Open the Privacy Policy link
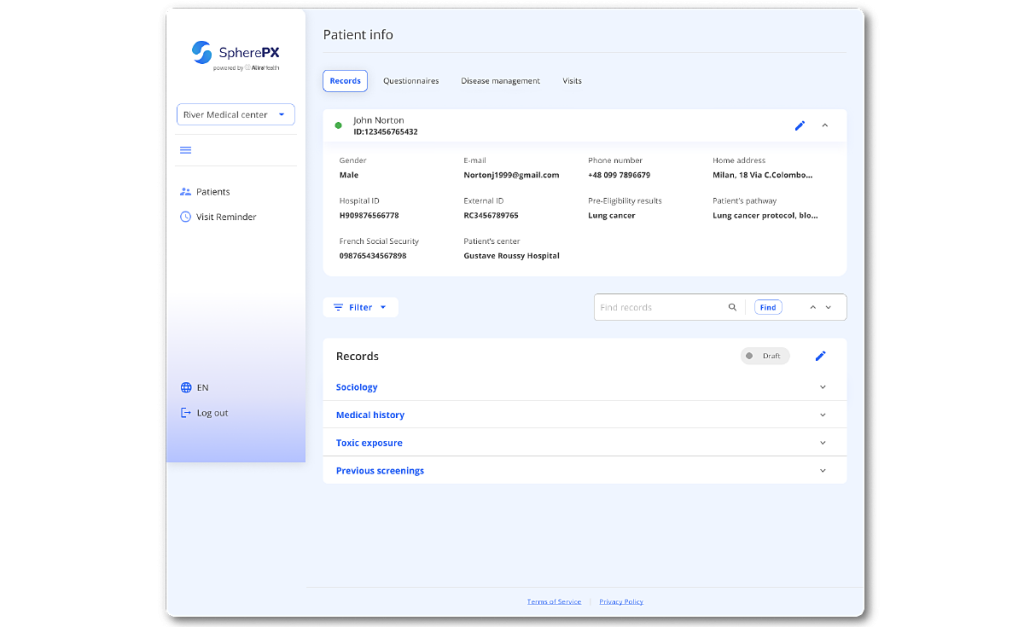 621,602
